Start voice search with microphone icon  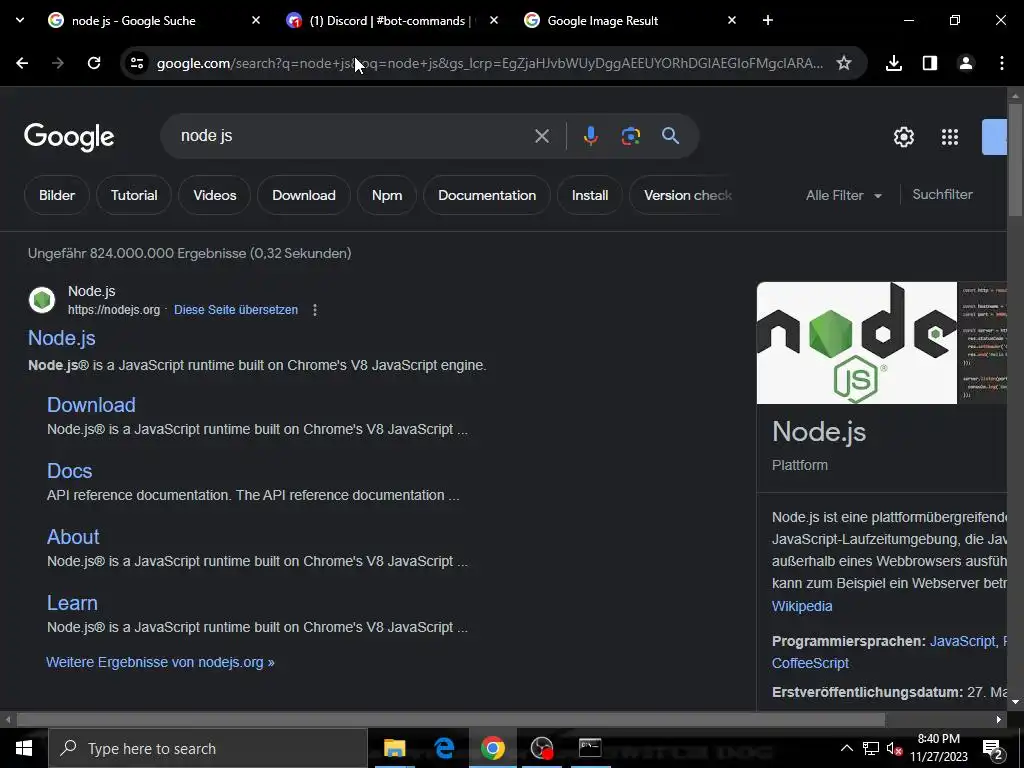(x=590, y=136)
